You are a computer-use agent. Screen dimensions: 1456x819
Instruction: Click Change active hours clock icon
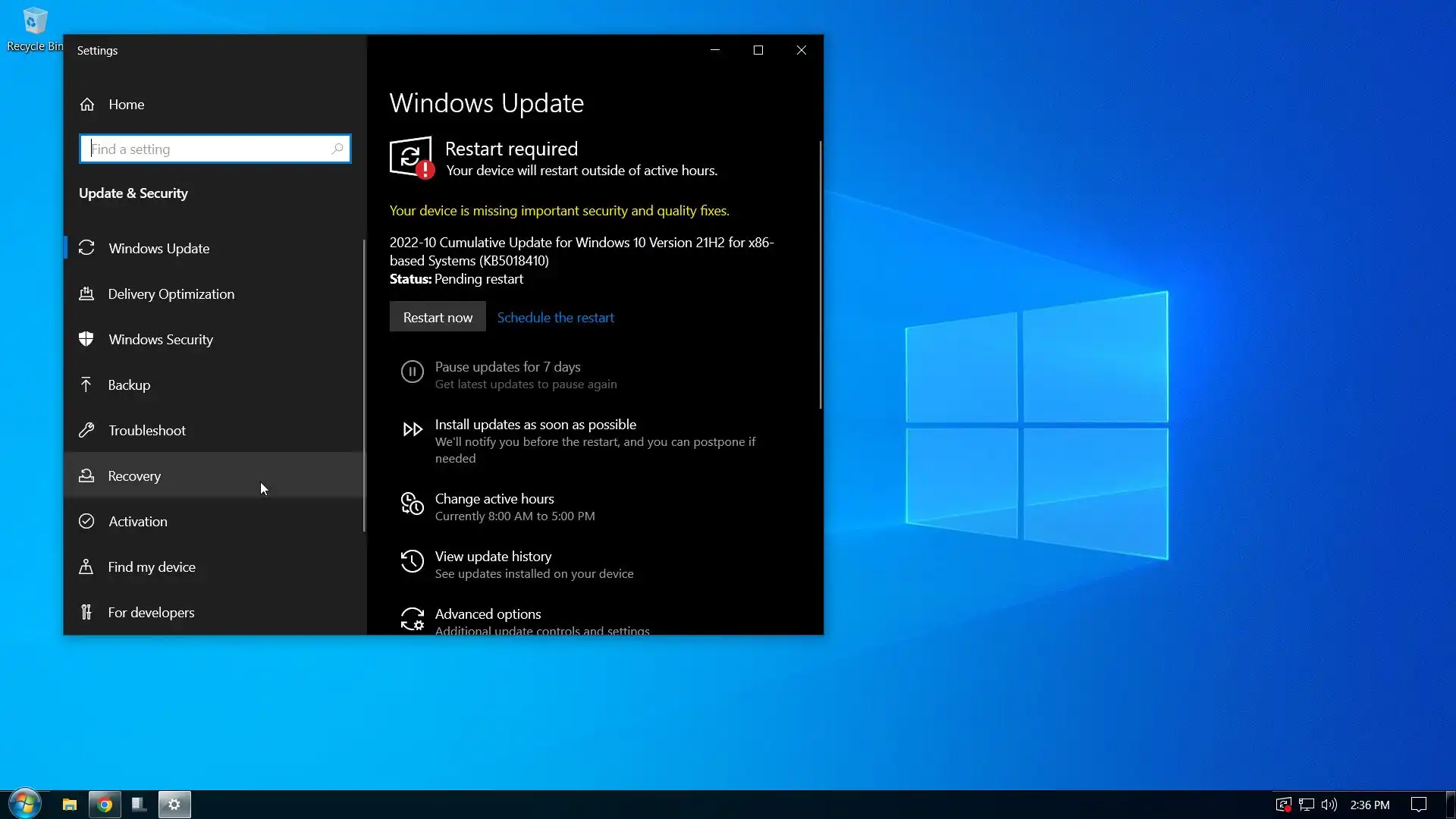[x=412, y=504]
